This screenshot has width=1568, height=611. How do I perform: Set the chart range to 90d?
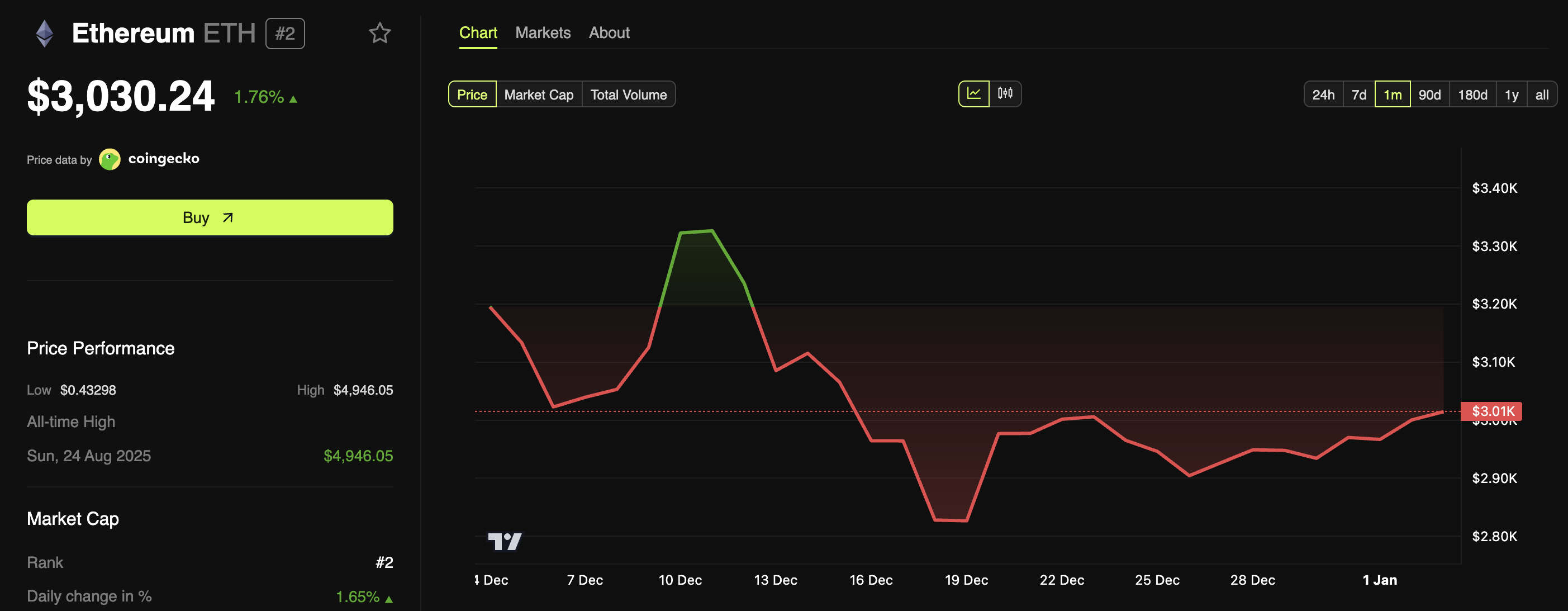1429,94
